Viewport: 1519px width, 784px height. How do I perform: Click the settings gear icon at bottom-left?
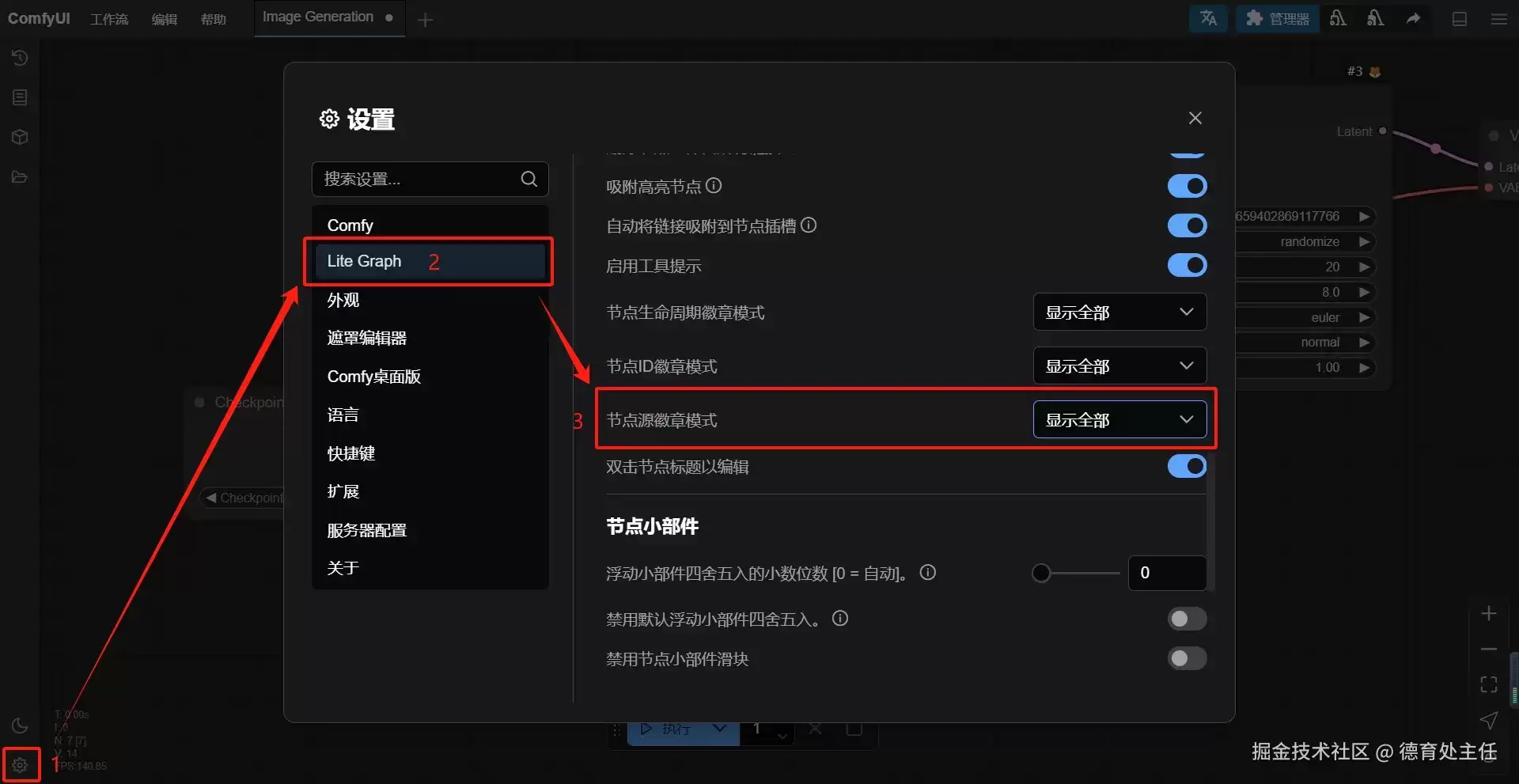click(20, 765)
